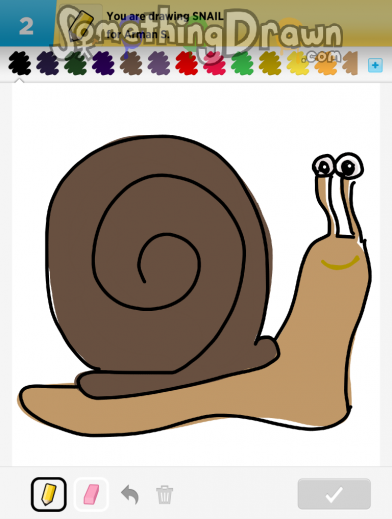Pick the yellow color swatch
392x519 pixels.
[x=298, y=63]
